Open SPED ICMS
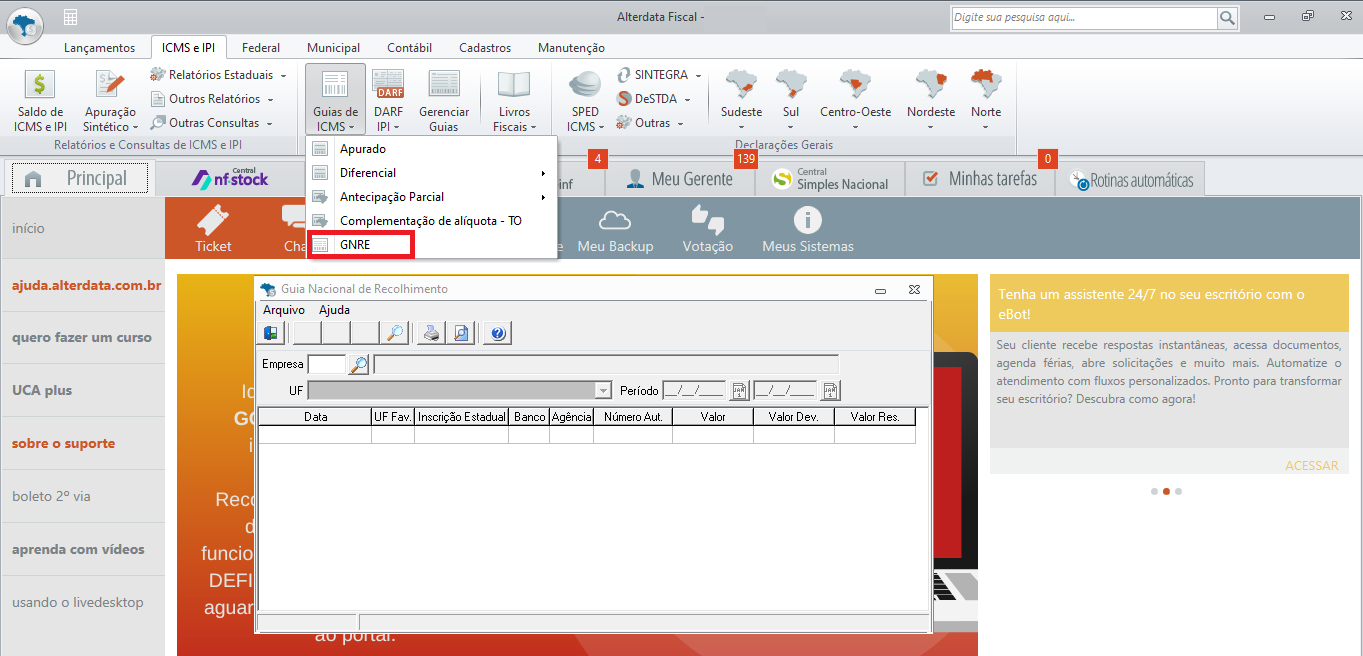Viewport: 1363px width, 656px height. click(x=585, y=101)
